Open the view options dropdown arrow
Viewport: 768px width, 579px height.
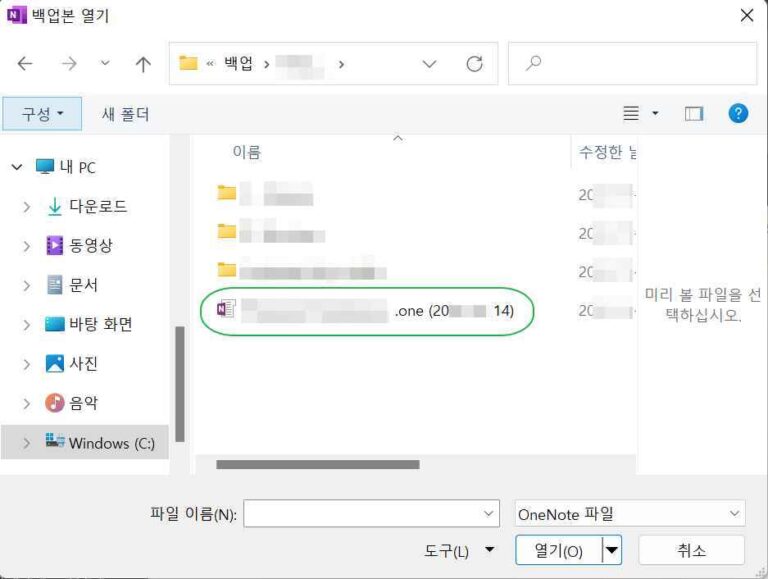coord(655,114)
